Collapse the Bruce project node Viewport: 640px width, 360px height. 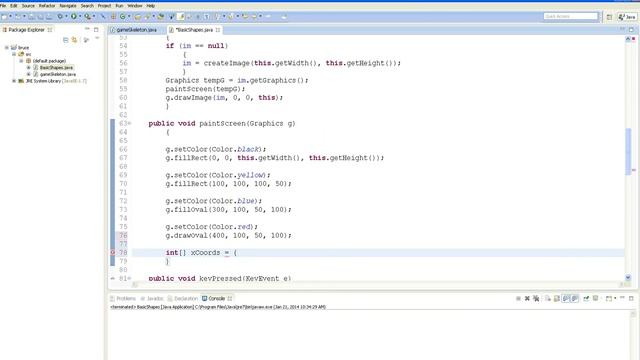coord(7,47)
